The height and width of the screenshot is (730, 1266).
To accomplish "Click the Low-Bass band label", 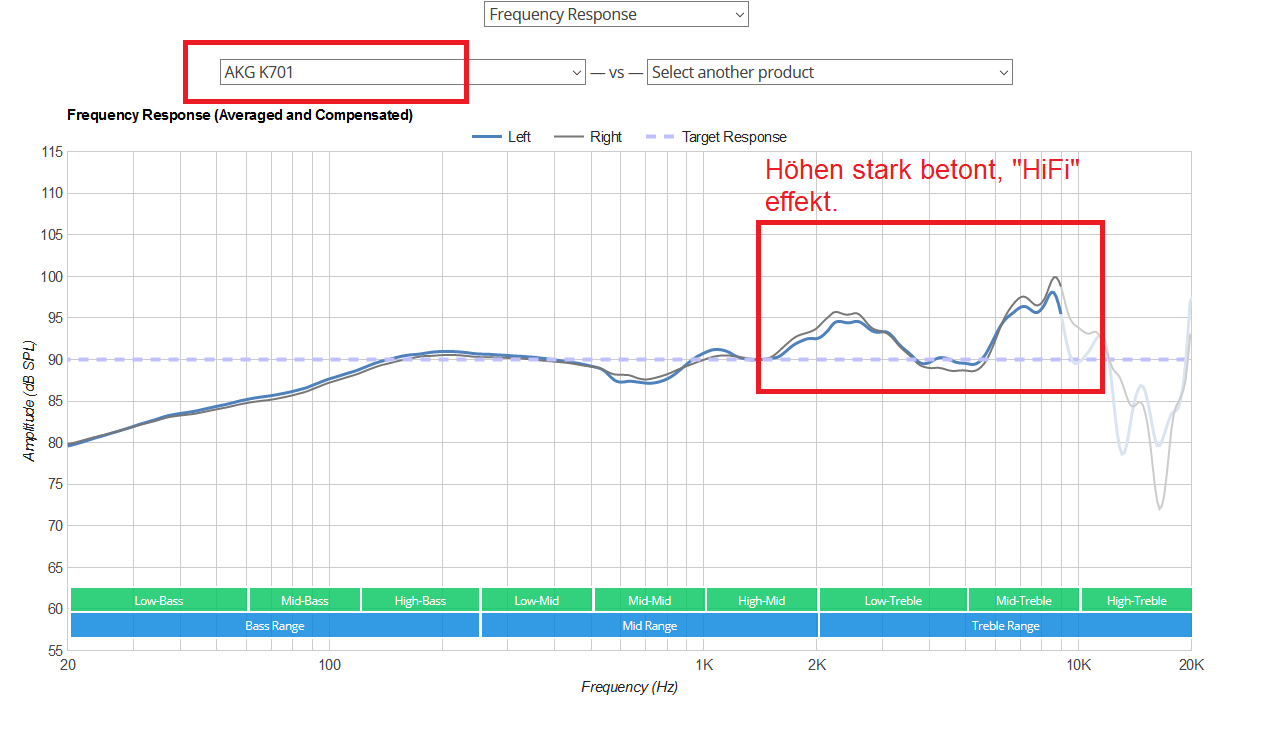I will pos(159,600).
